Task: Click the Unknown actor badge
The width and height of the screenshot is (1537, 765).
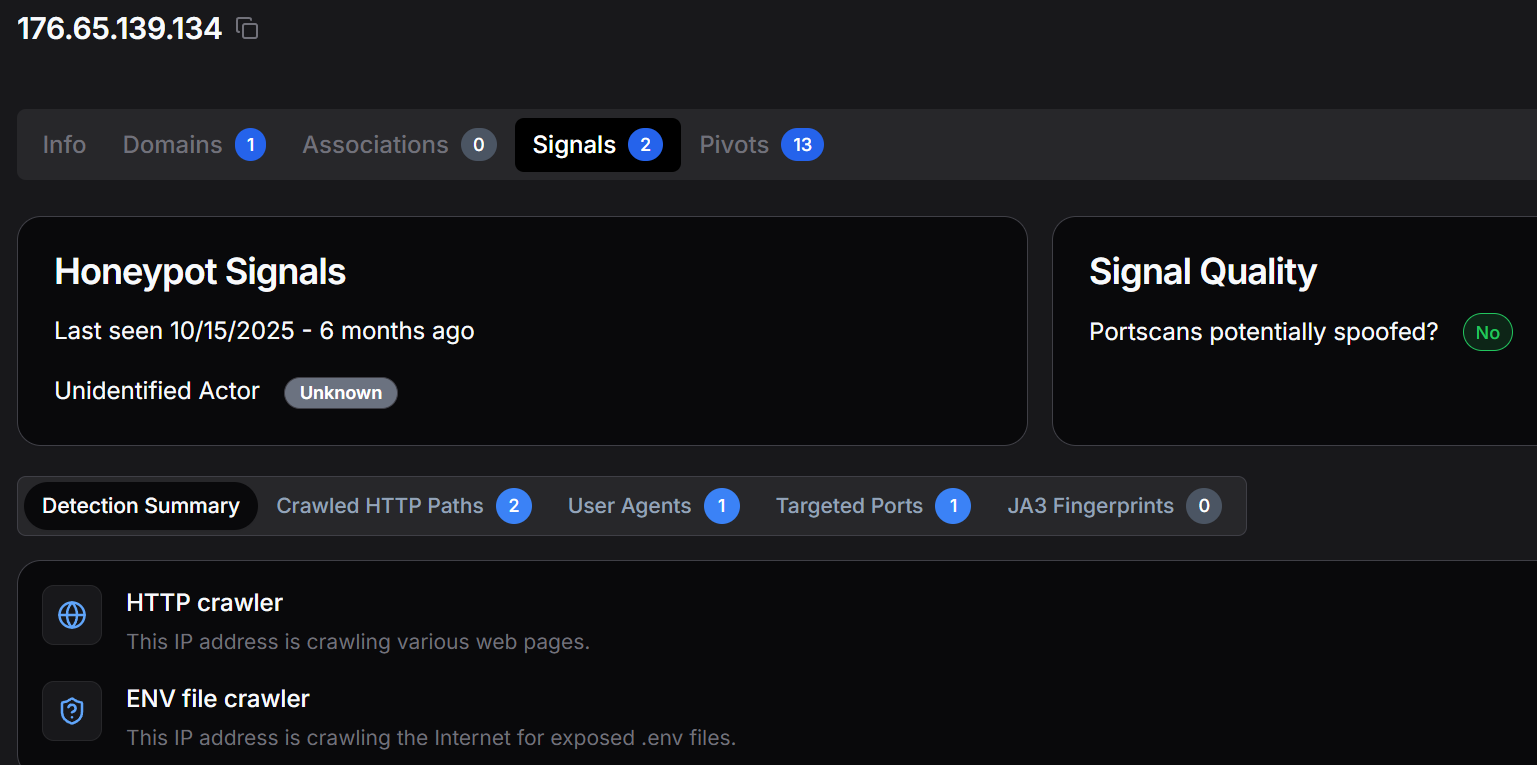Action: click(341, 393)
